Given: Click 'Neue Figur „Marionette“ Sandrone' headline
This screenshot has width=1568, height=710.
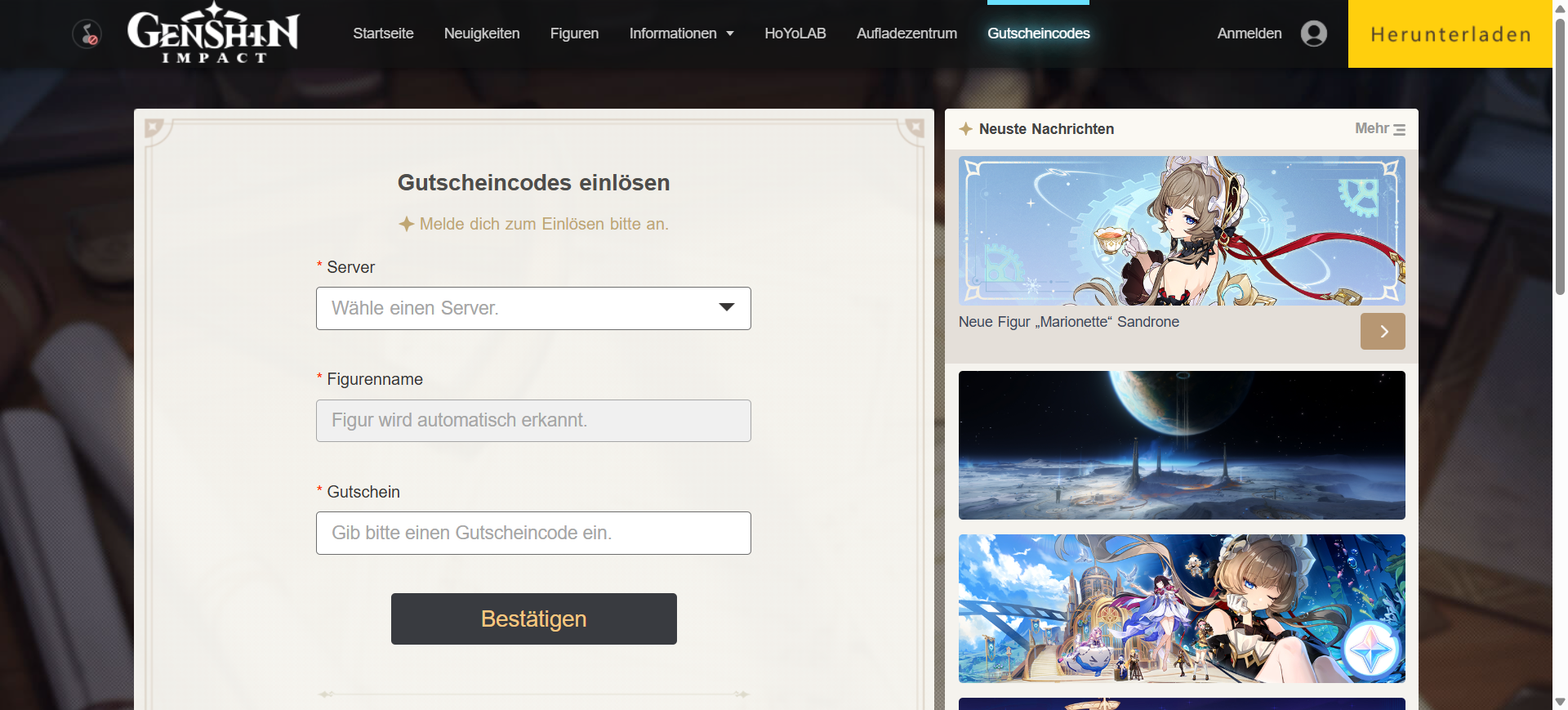Looking at the screenshot, I should [x=1068, y=322].
